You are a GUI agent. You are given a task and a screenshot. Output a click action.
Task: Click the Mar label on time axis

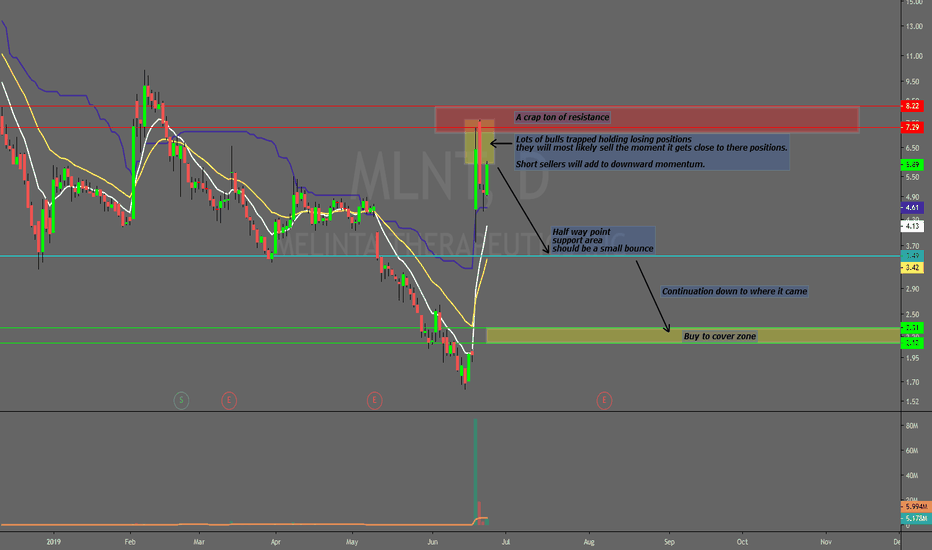click(199, 542)
